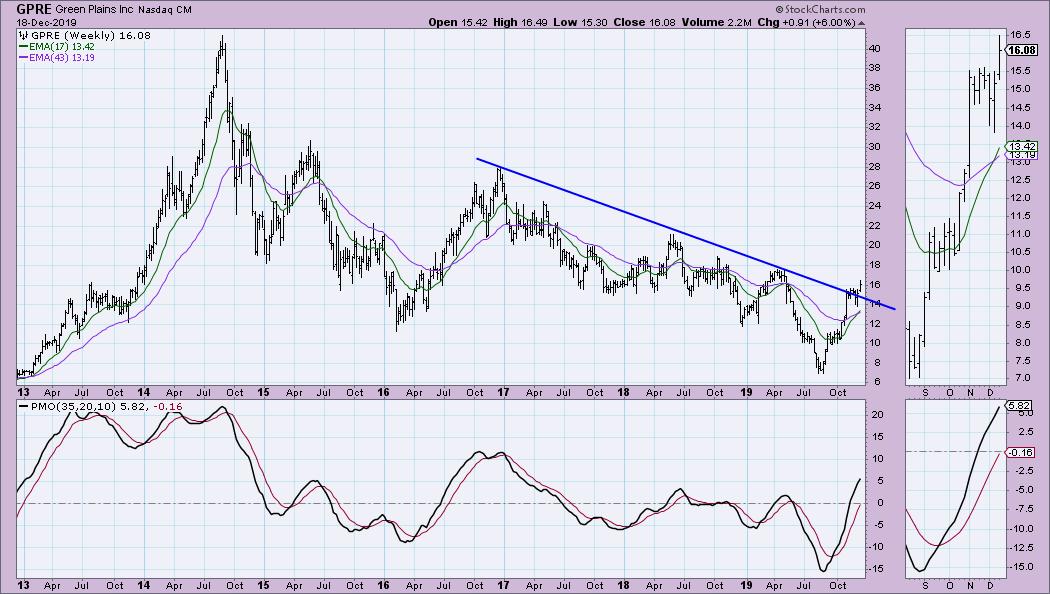Click the 40 label on the price axis
Viewport: 1050px width, 594px height.
point(875,49)
